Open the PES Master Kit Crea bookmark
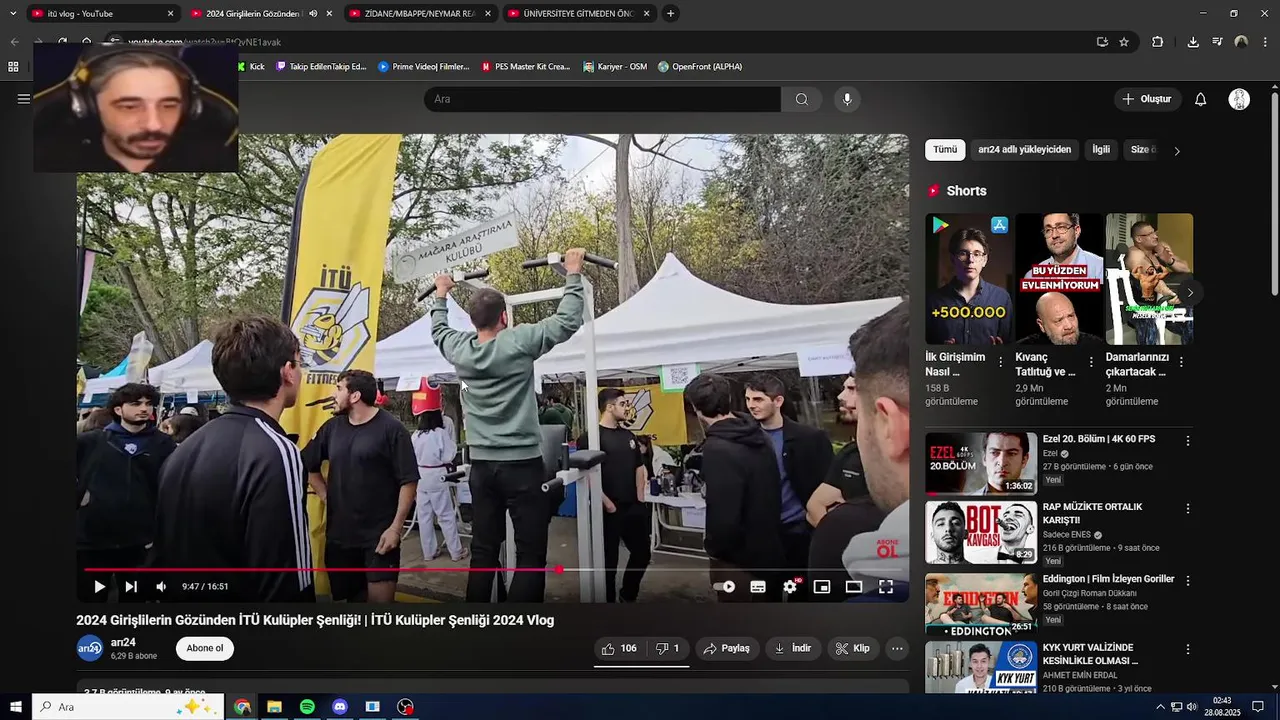The image size is (1280, 720). click(x=526, y=67)
